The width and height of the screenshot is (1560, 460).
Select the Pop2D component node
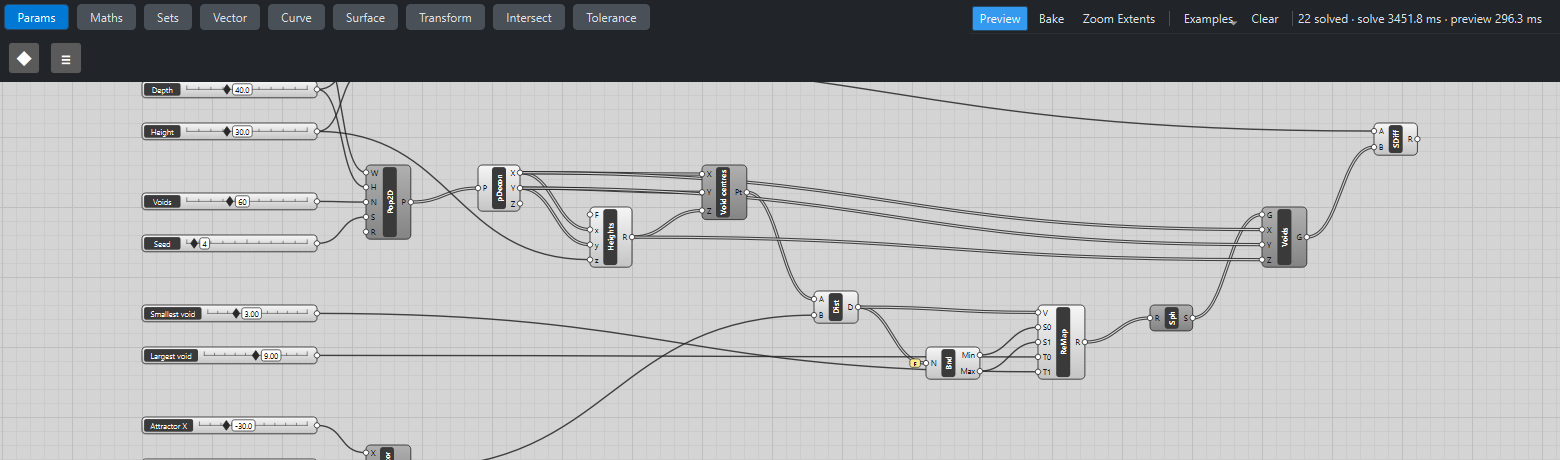tap(389, 202)
